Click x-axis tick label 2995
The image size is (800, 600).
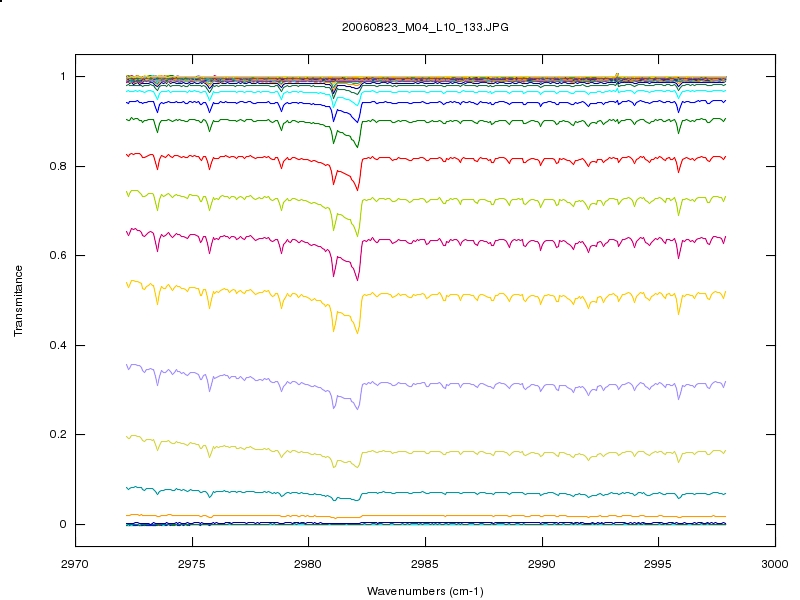658,564
